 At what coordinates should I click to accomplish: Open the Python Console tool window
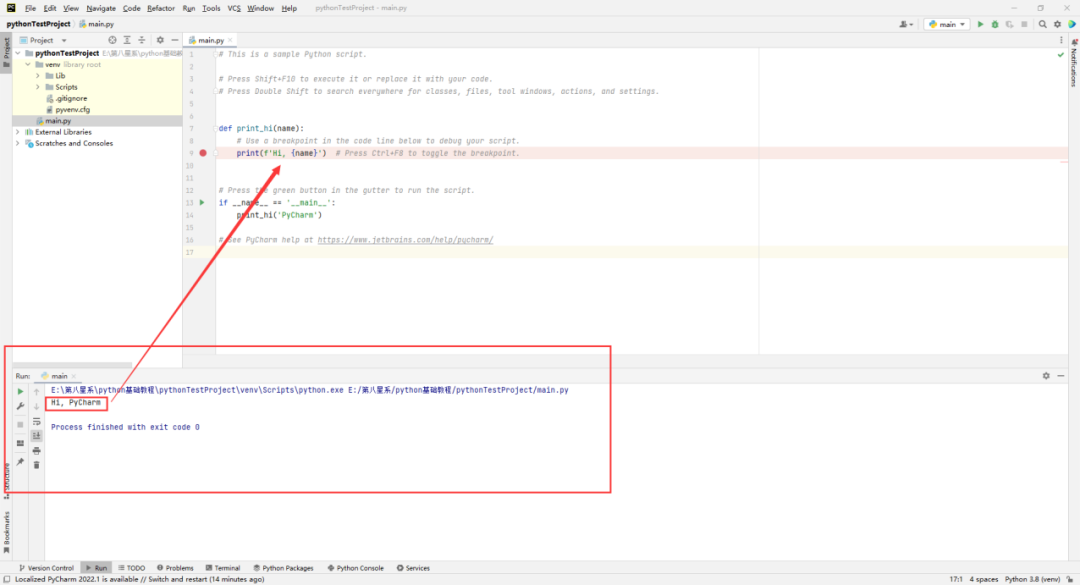[x=355, y=568]
